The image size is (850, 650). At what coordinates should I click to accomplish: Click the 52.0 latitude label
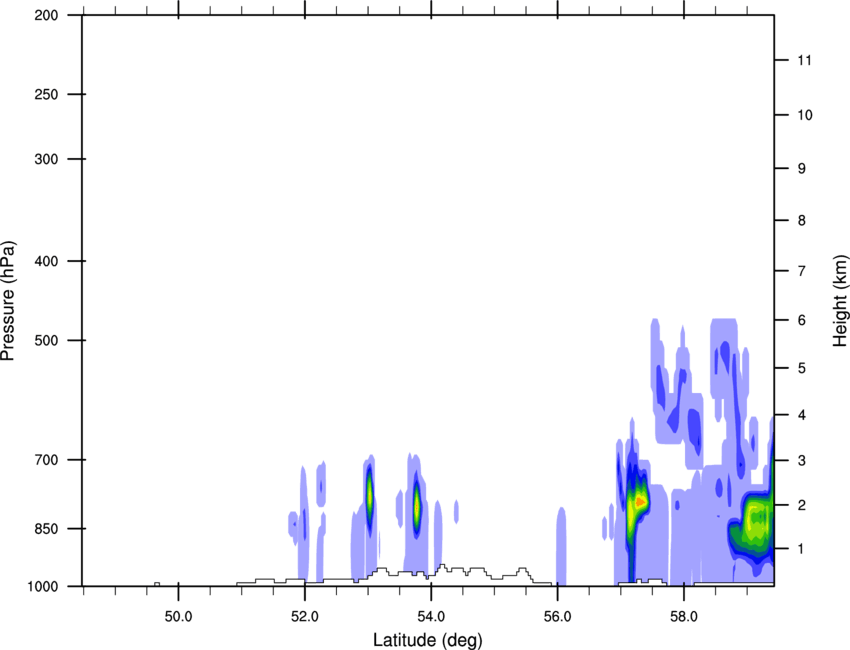305,617
